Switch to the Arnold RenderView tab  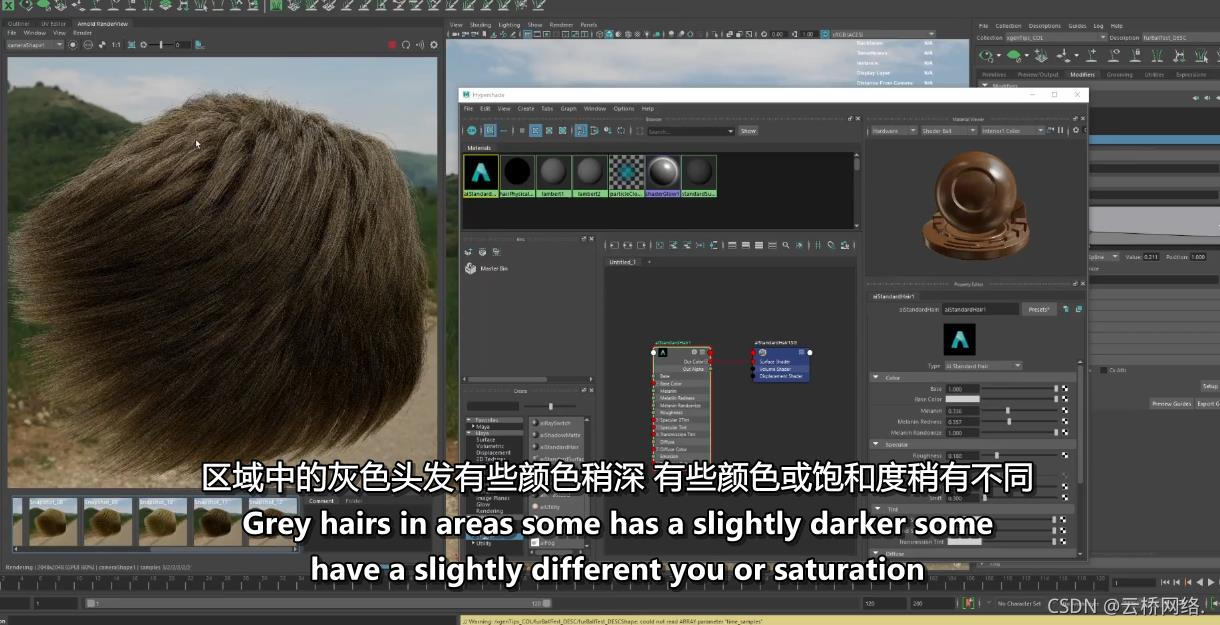pyautogui.click(x=102, y=23)
